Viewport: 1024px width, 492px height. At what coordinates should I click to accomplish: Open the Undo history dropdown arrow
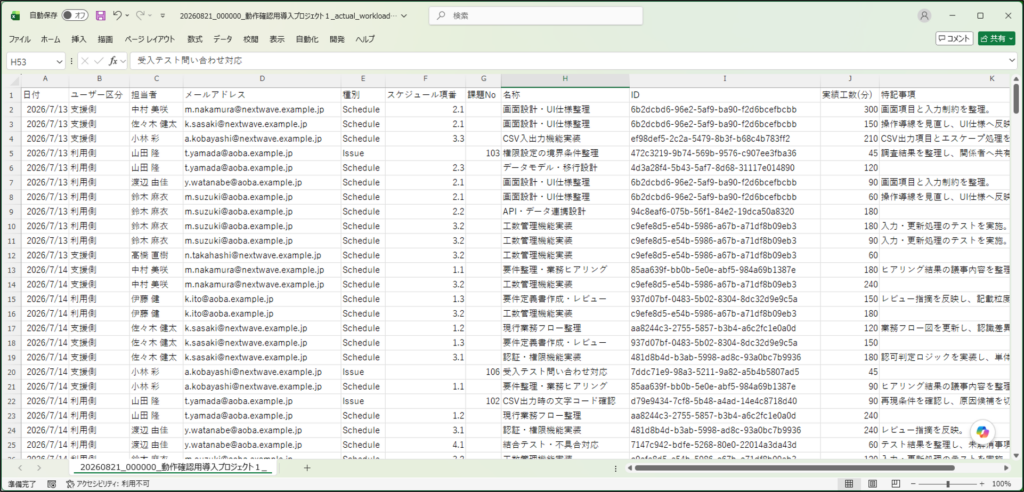click(x=127, y=15)
